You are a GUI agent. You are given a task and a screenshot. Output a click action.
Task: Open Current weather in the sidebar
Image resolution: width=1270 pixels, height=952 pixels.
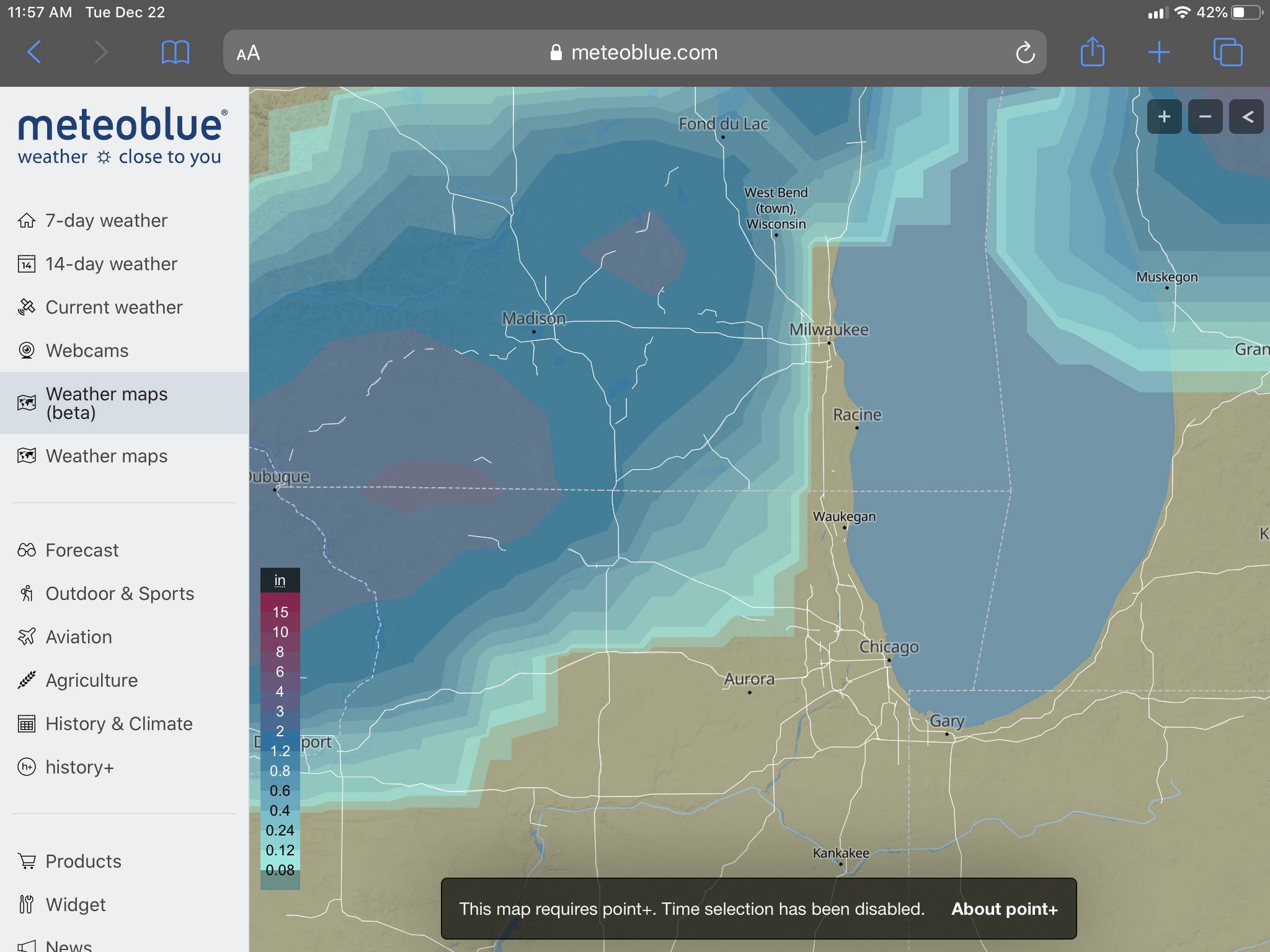click(x=113, y=307)
